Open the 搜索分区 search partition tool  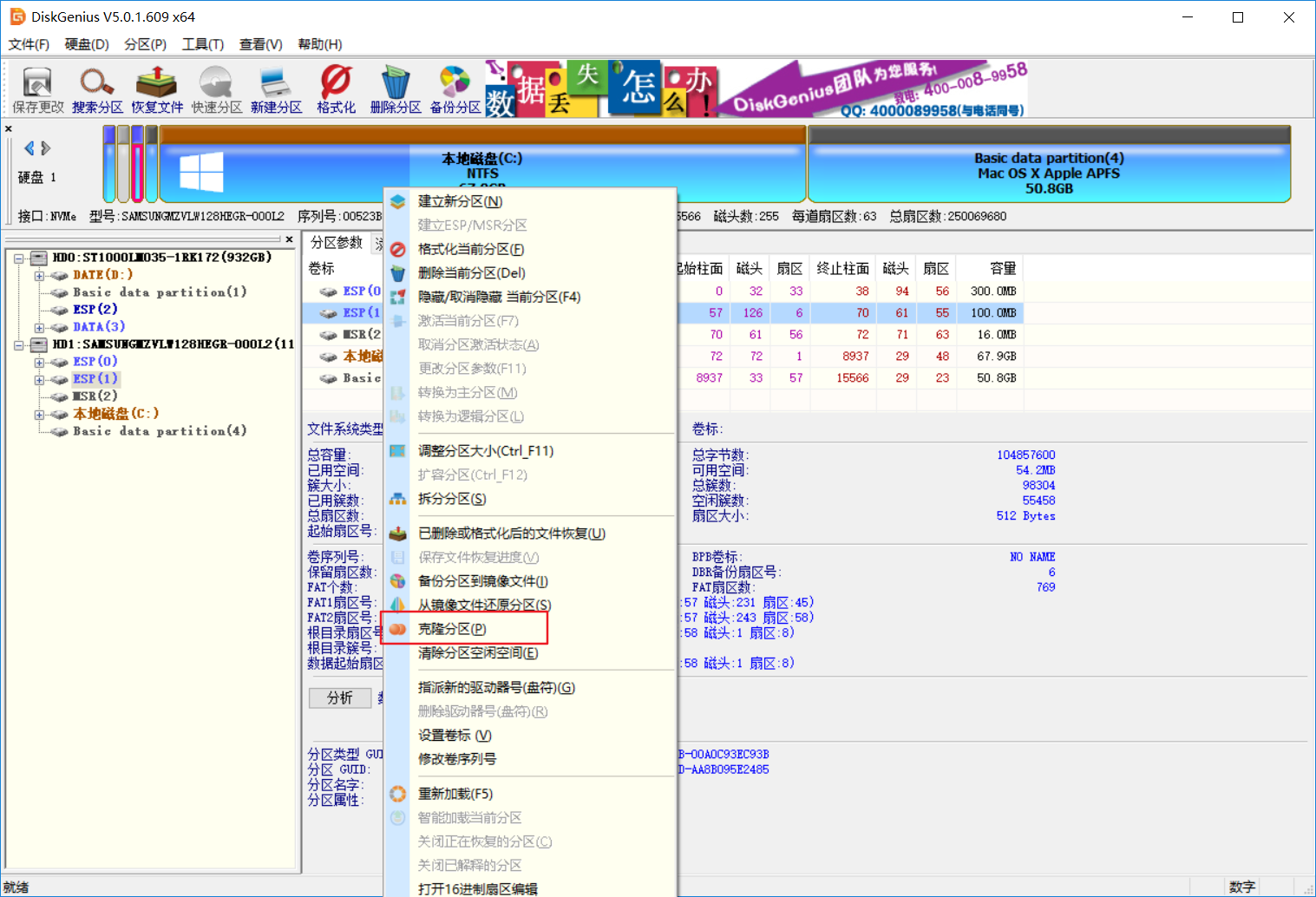click(x=97, y=90)
